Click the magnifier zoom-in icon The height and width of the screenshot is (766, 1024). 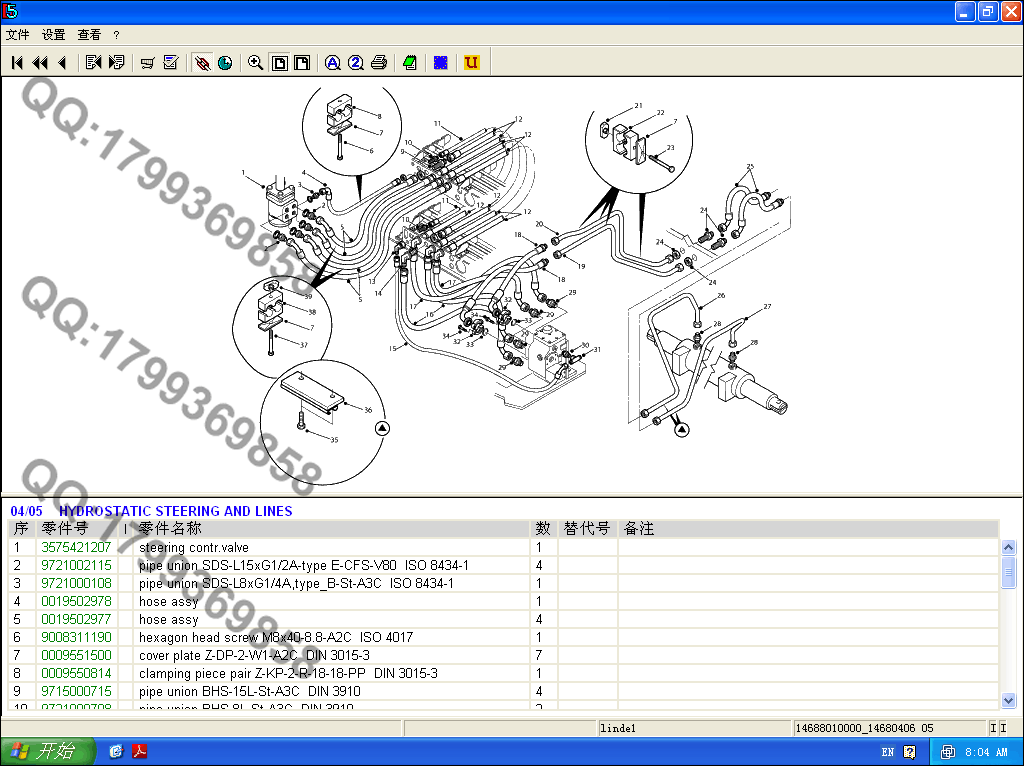point(255,63)
